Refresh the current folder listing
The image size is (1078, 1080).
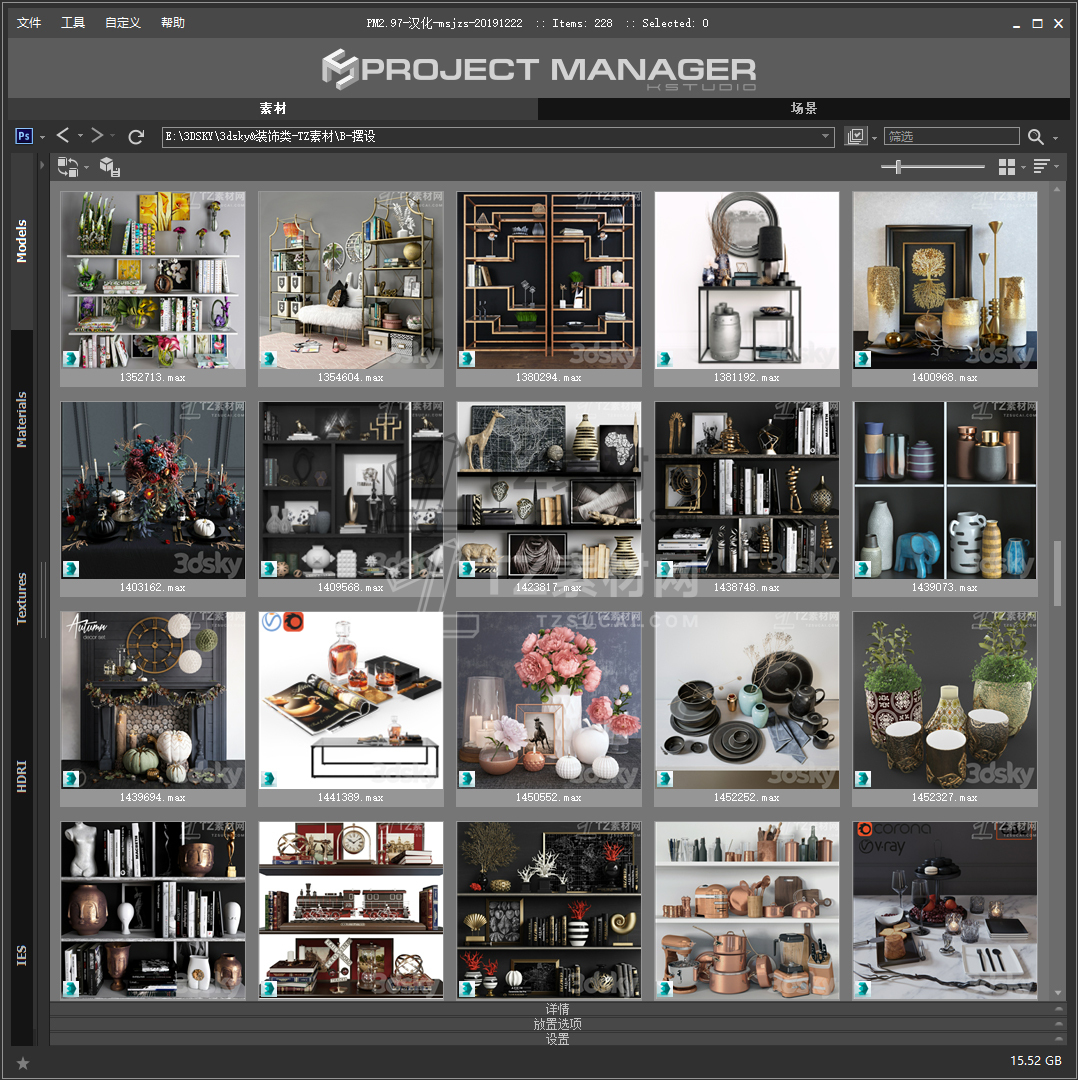(136, 136)
